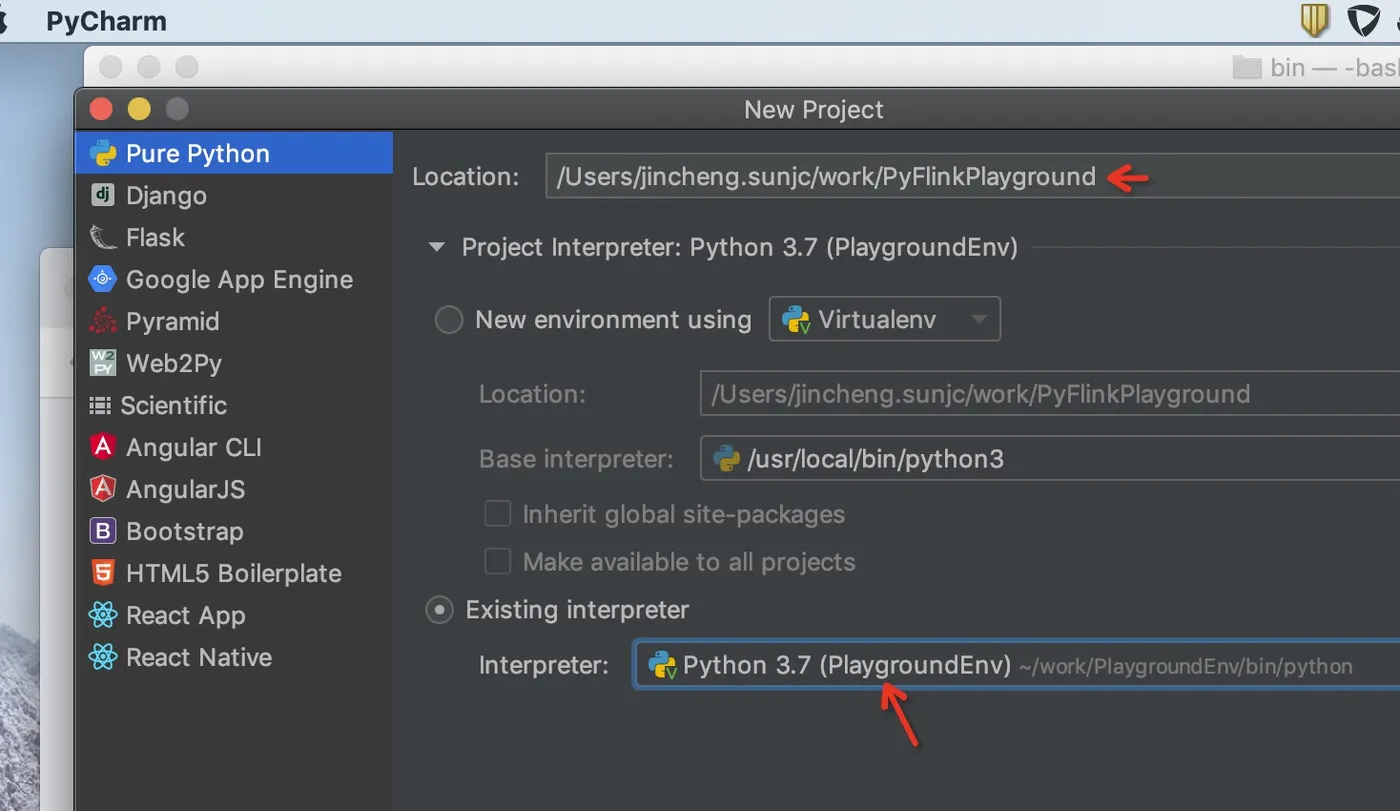Click the Scientific grid icon
Viewport: 1400px width, 811px height.
click(100, 405)
